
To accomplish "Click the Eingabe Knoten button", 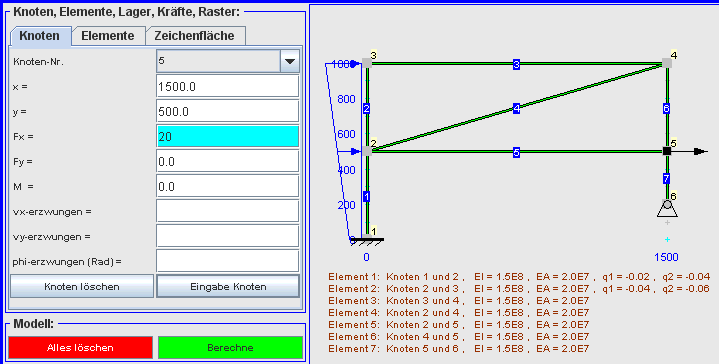I will click(228, 287).
